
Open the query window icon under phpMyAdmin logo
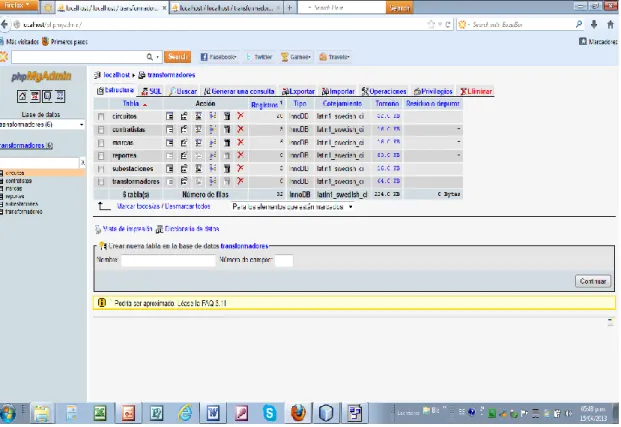[x=47, y=96]
